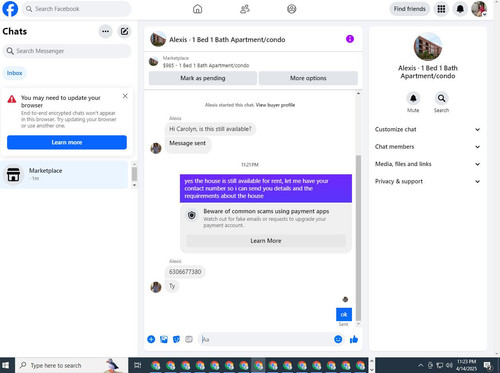Click Mark as pending button

click(x=203, y=78)
